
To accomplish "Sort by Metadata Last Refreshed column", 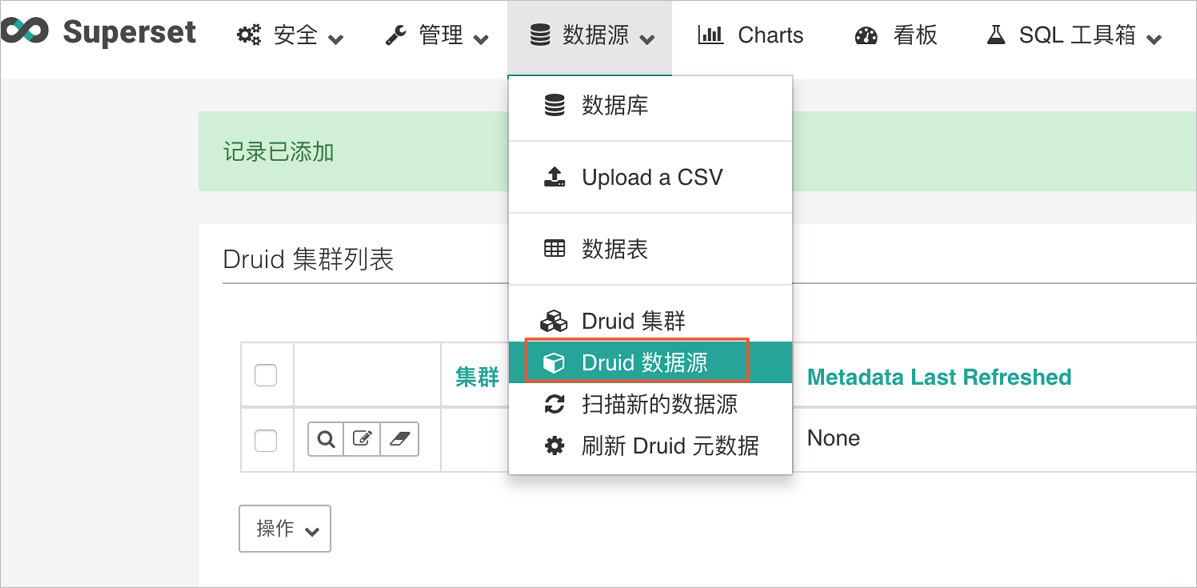I will coord(939,376).
